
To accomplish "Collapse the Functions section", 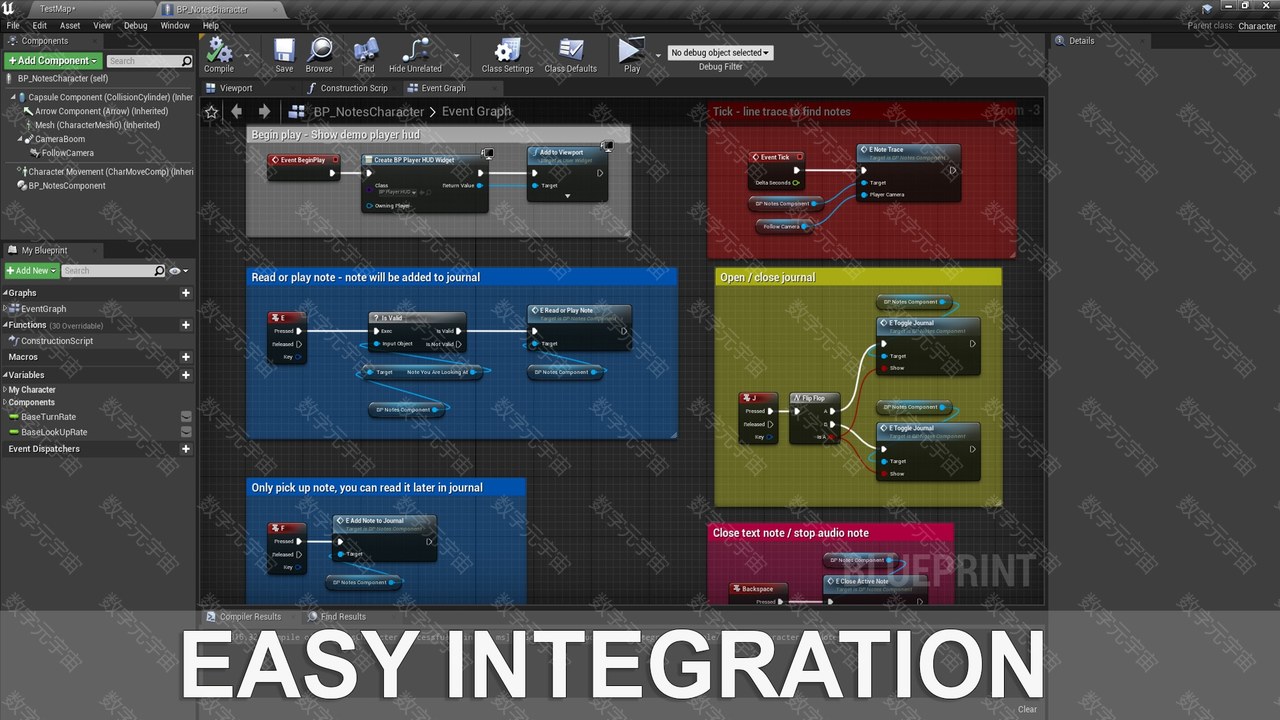I will point(5,325).
